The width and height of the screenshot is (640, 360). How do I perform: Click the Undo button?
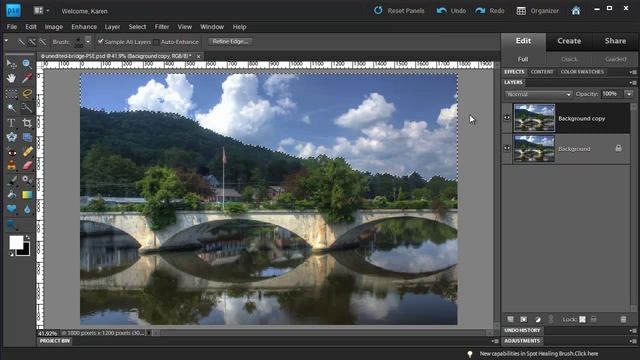point(451,11)
